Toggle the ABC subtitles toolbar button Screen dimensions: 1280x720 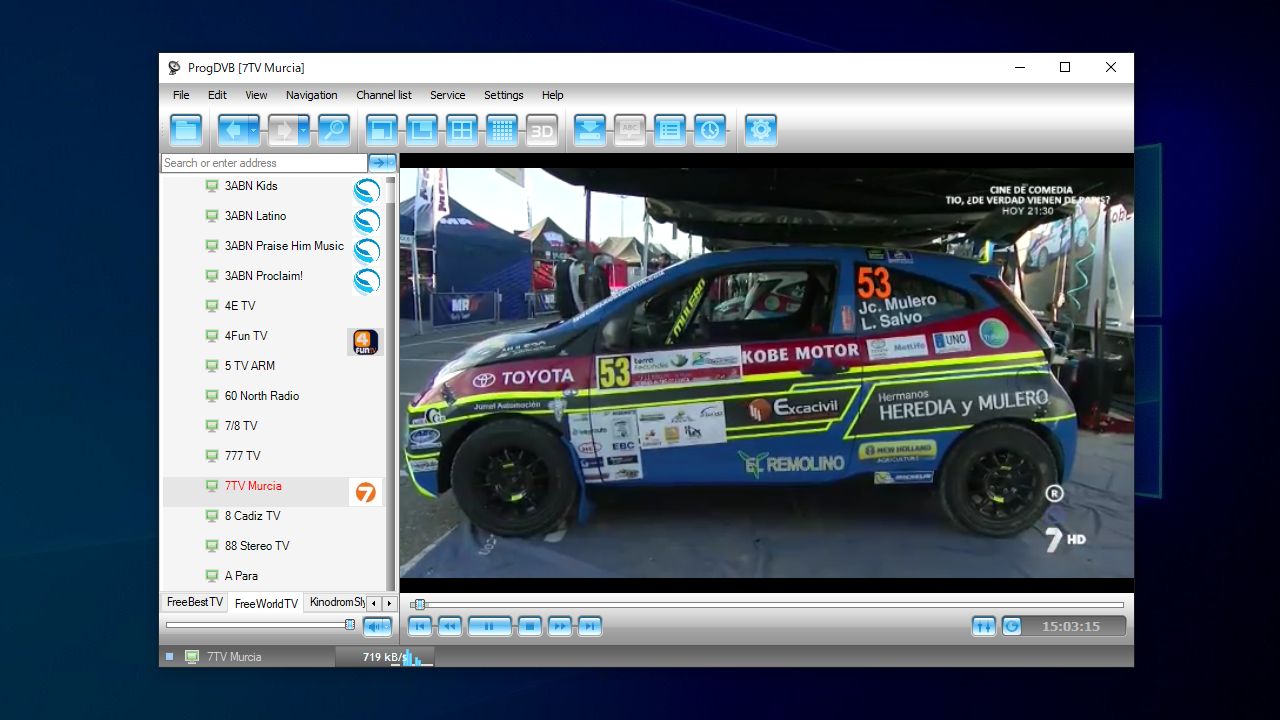(630, 130)
